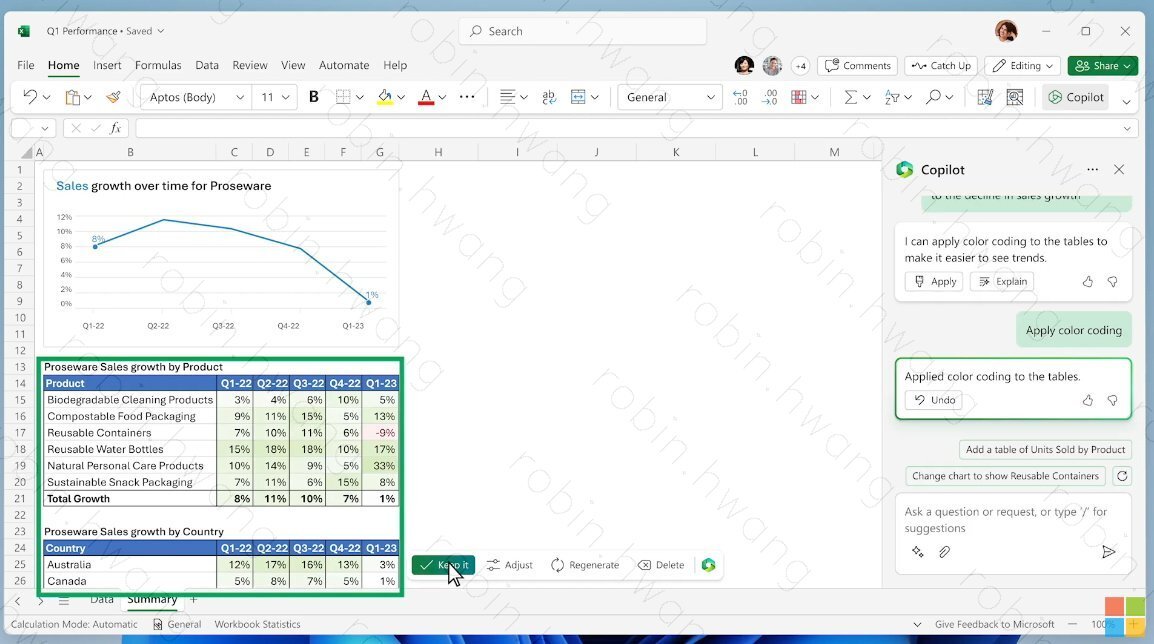
Task: Choose Add a table of Units Sold suggestion
Action: (x=1045, y=449)
